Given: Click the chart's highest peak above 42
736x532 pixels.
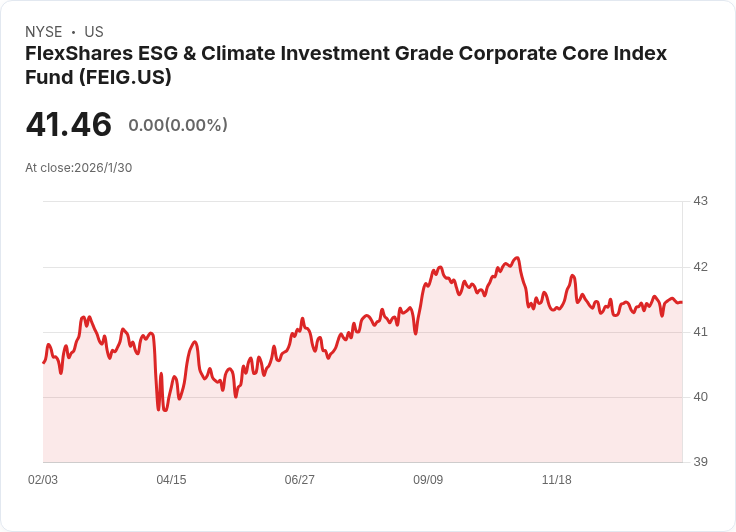Looking at the screenshot, I should tap(517, 258).
